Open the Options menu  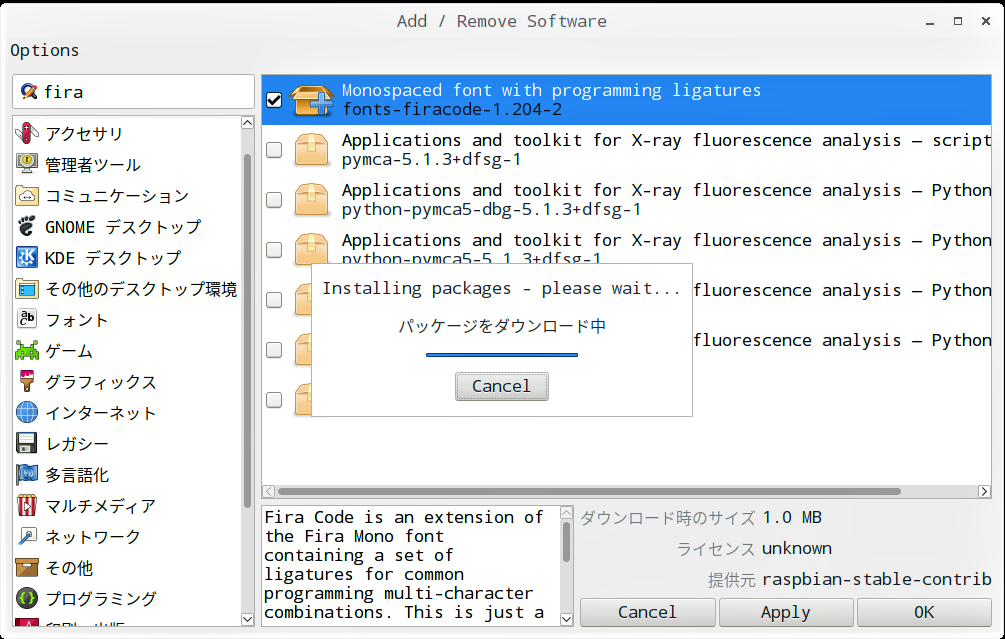point(44,50)
